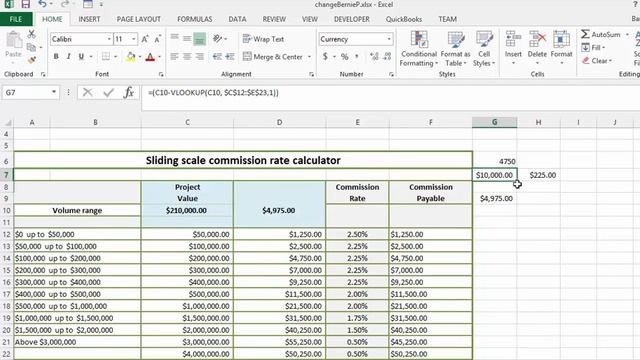Toggle Italic formatting

69,57
